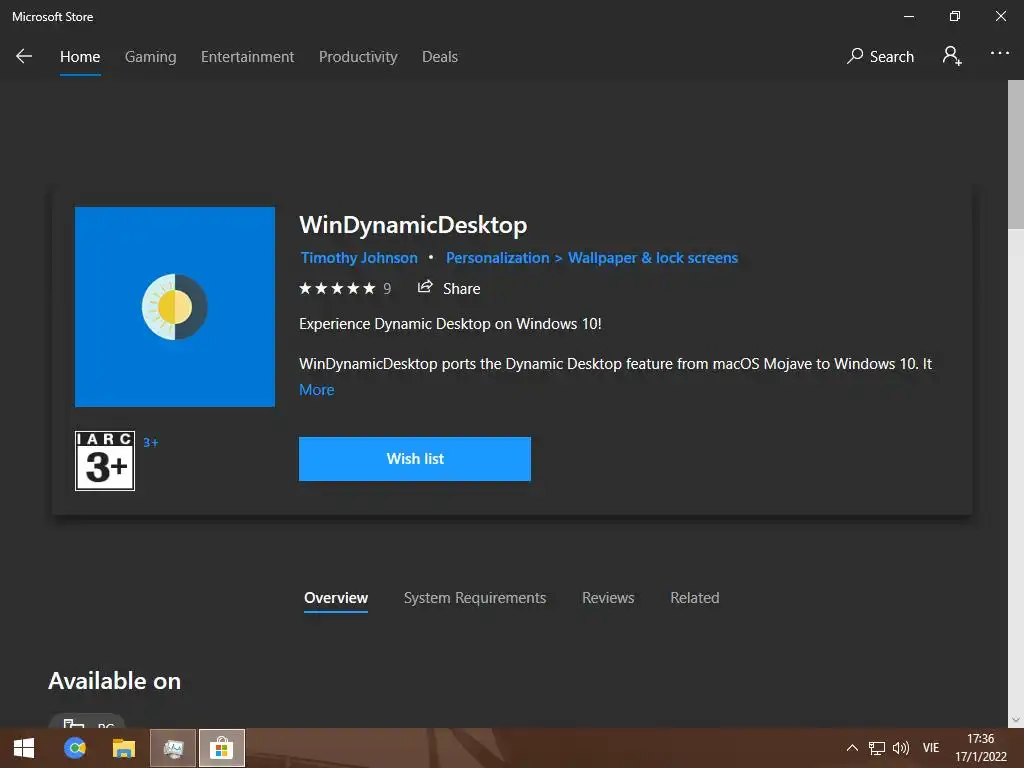This screenshot has height=768, width=1024.
Task: Click the Microsoft Store taskbar icon
Action: (222, 748)
